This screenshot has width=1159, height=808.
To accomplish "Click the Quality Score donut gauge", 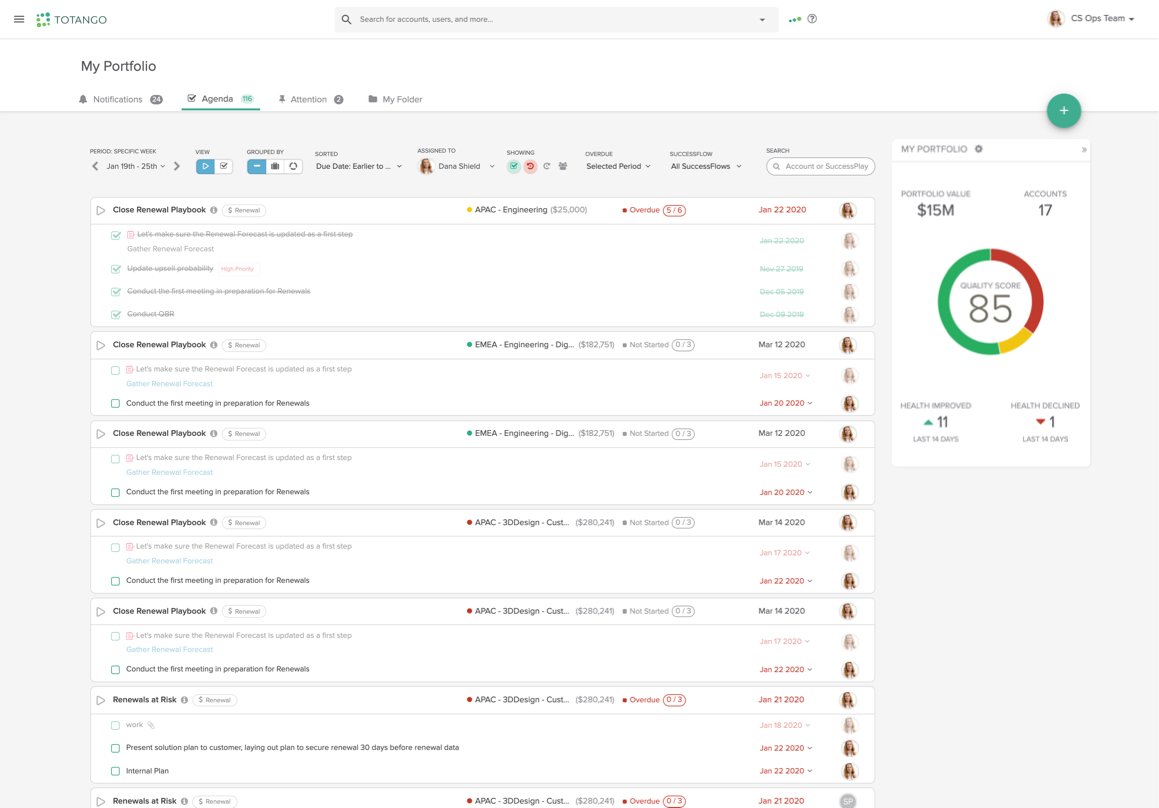I will point(991,300).
